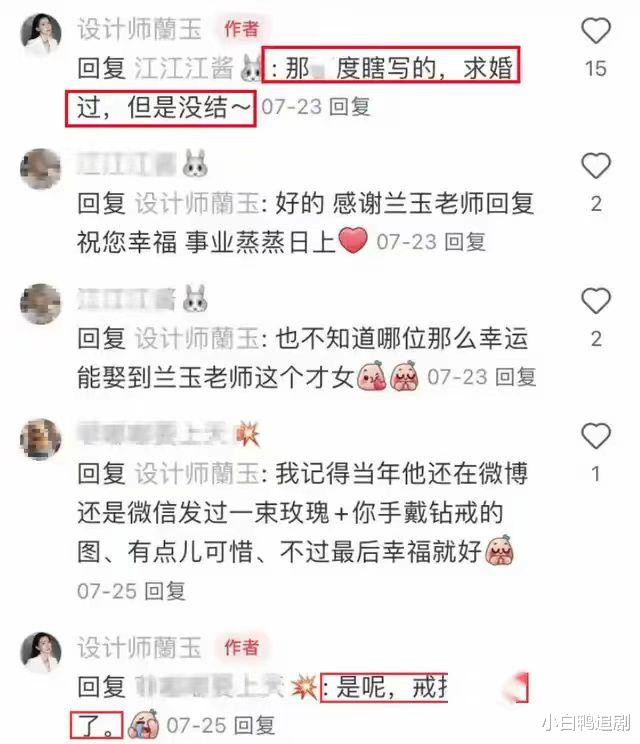Open 设计师蘭玉 username in last comment
The height and width of the screenshot is (744, 640).
click(x=140, y=648)
